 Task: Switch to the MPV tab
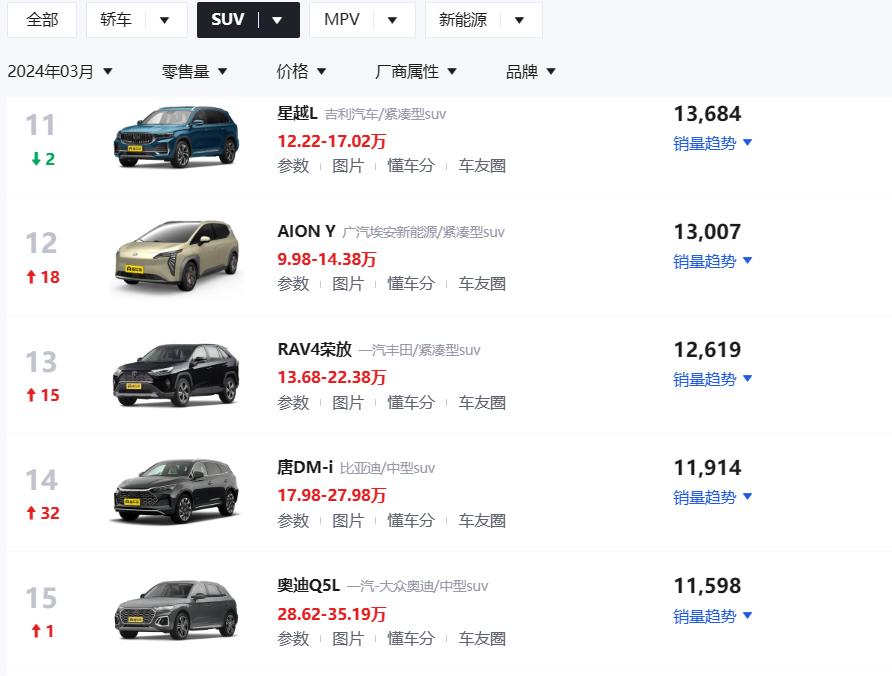342,20
